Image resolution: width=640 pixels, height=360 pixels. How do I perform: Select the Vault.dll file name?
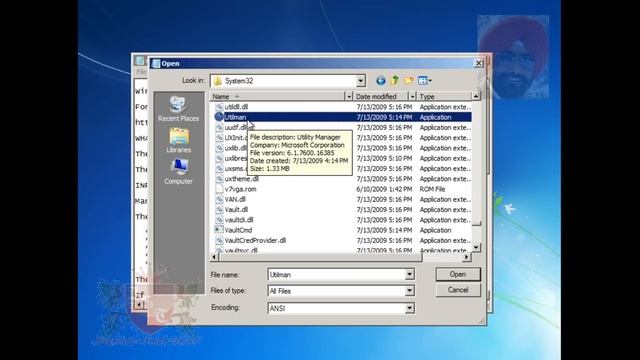[236, 209]
